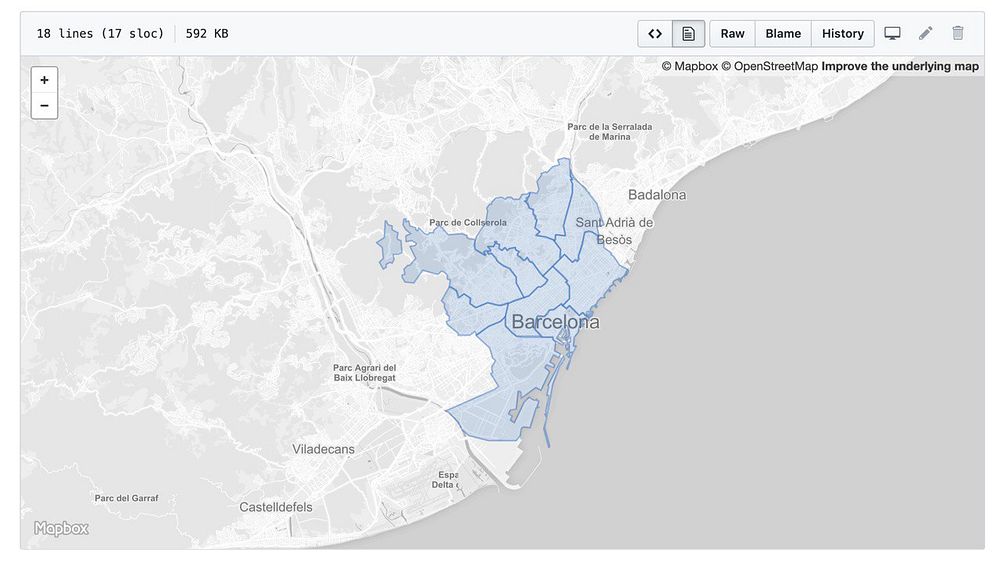This screenshot has width=1000, height=565.
Task: Display the rendered blob view
Action: point(688,34)
